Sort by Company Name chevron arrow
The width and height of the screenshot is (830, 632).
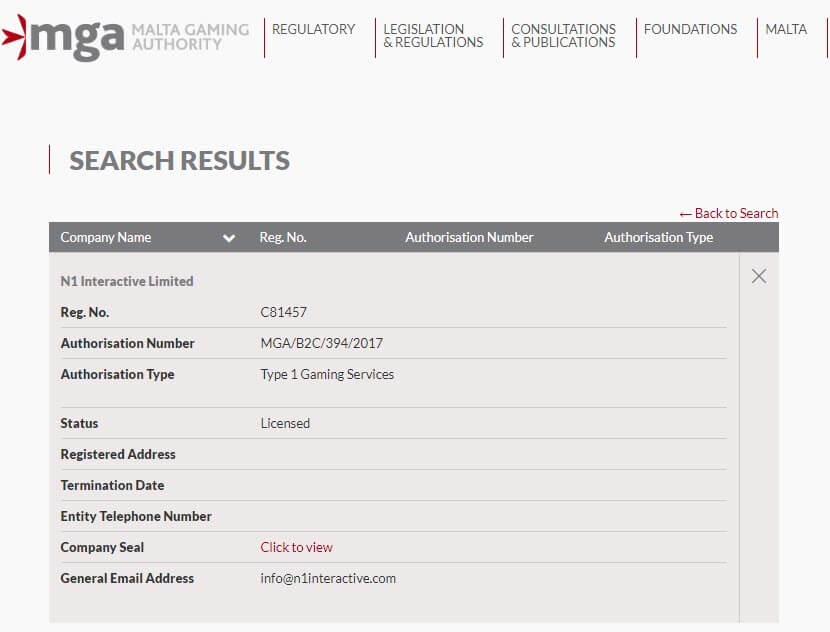pos(229,238)
